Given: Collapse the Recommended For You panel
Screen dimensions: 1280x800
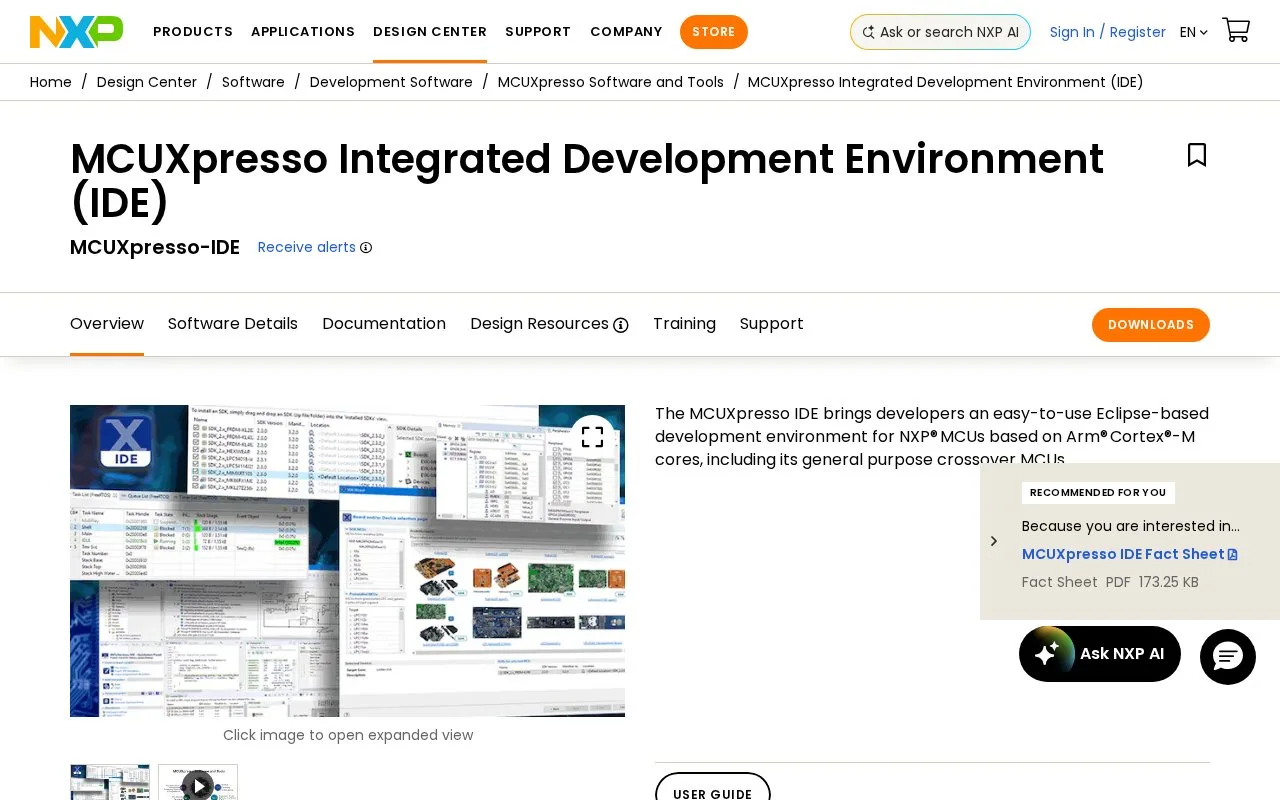Looking at the screenshot, I should pos(993,541).
